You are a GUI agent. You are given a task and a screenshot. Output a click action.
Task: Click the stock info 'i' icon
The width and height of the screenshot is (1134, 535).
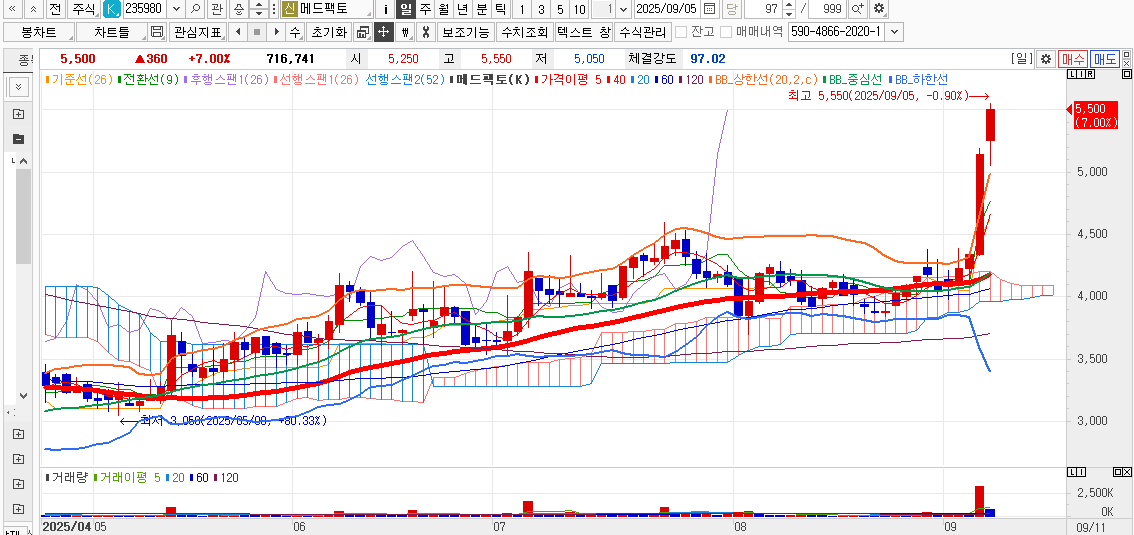pos(386,9)
